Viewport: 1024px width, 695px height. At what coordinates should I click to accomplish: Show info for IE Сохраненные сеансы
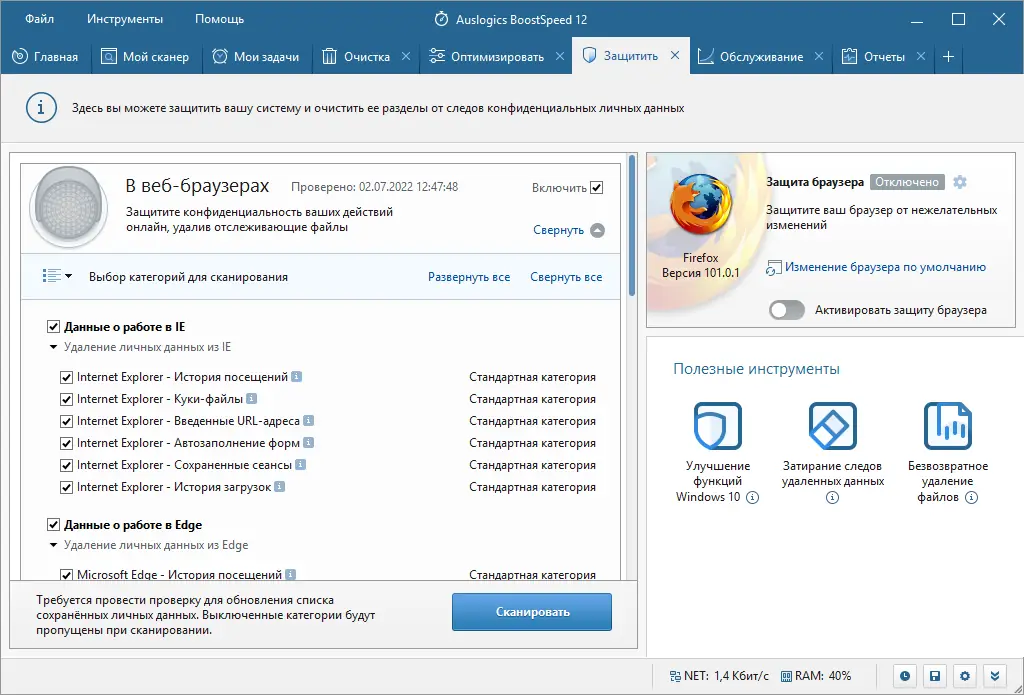coord(300,465)
